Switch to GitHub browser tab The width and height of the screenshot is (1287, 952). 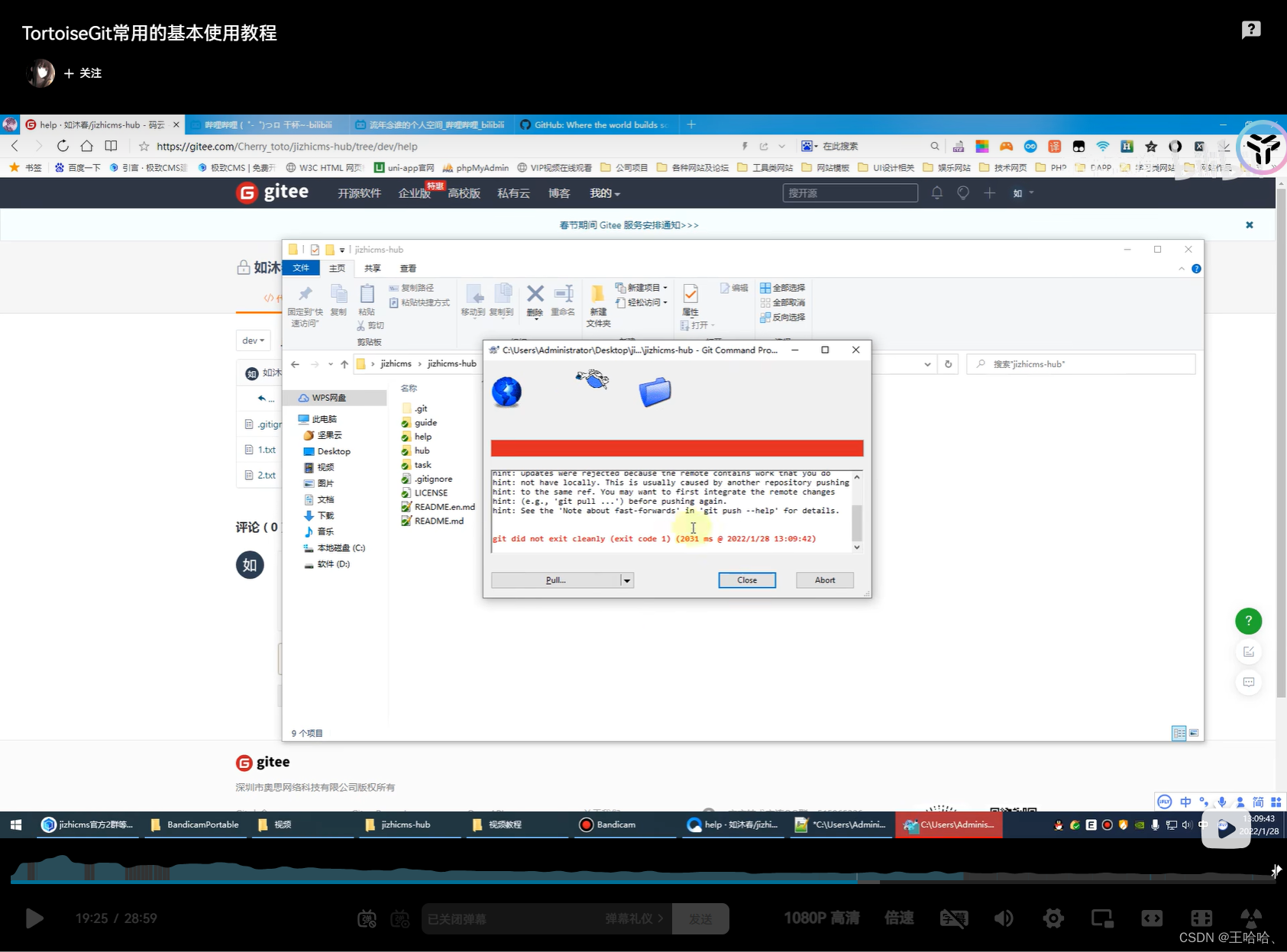[593, 124]
